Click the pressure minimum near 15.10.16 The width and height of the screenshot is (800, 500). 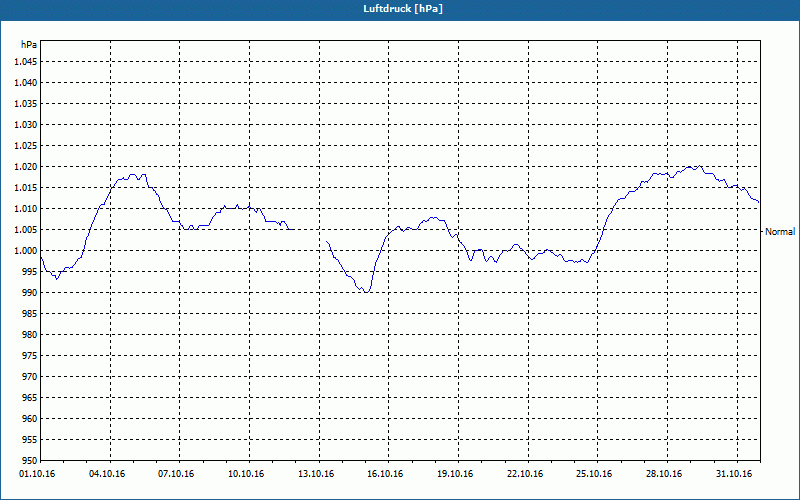(x=366, y=291)
